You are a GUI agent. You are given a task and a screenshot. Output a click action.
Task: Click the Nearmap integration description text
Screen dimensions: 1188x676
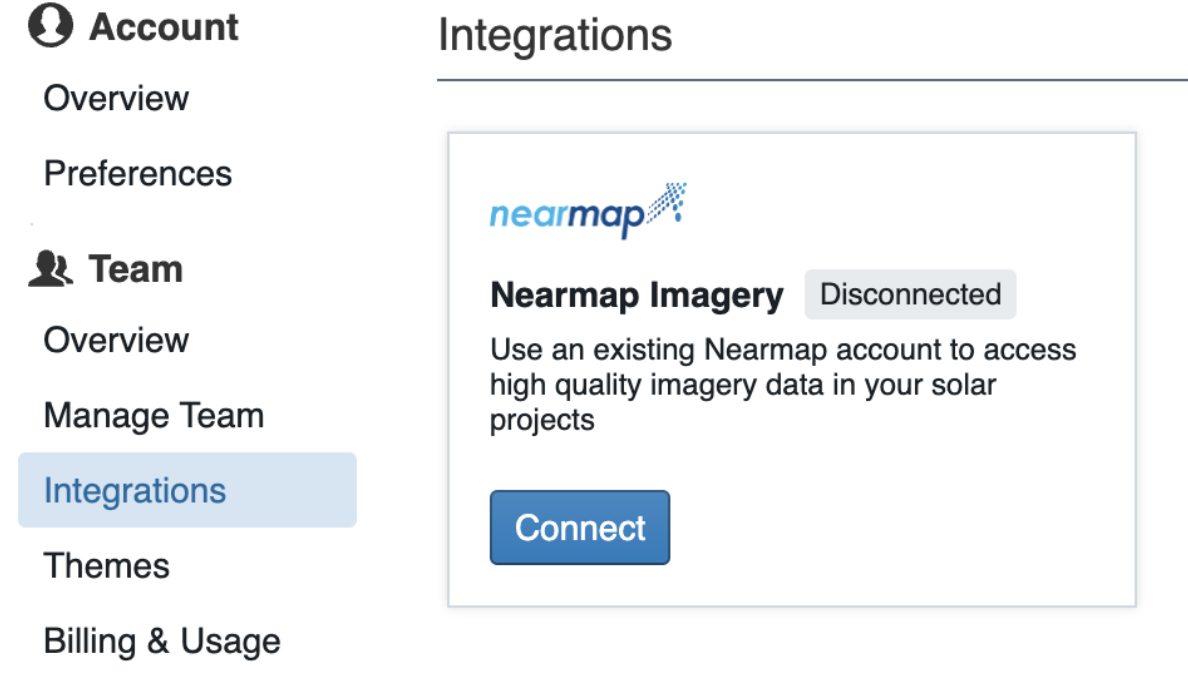[783, 385]
